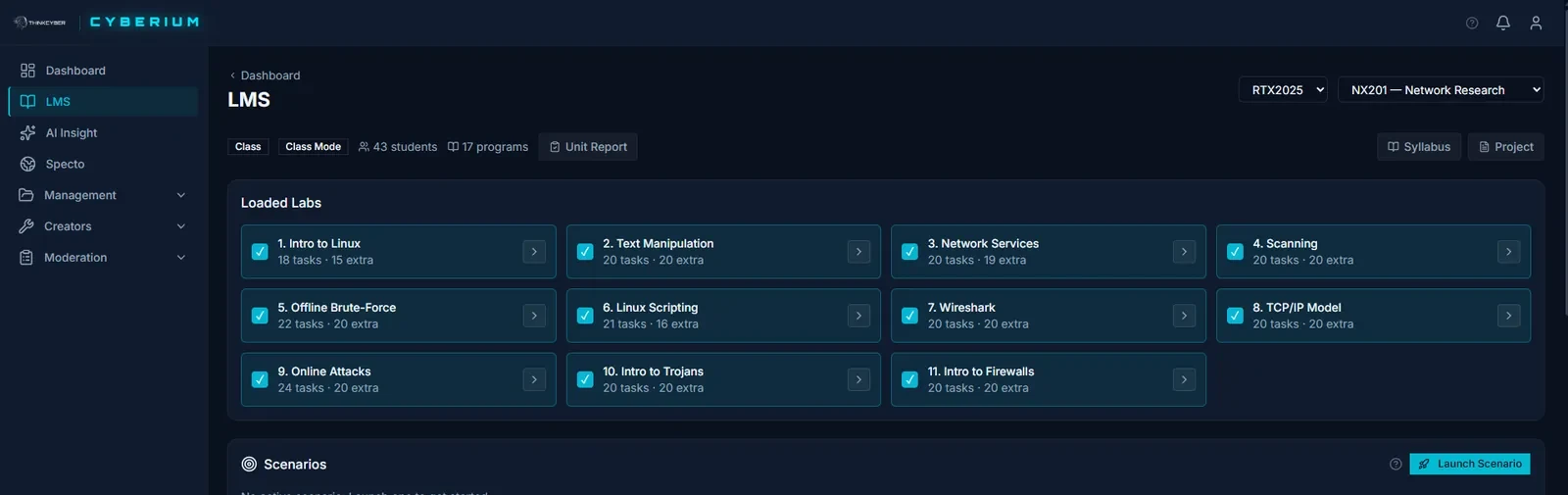Expand TCP/IP Model lab arrow
The image size is (1568, 495).
(1508, 316)
